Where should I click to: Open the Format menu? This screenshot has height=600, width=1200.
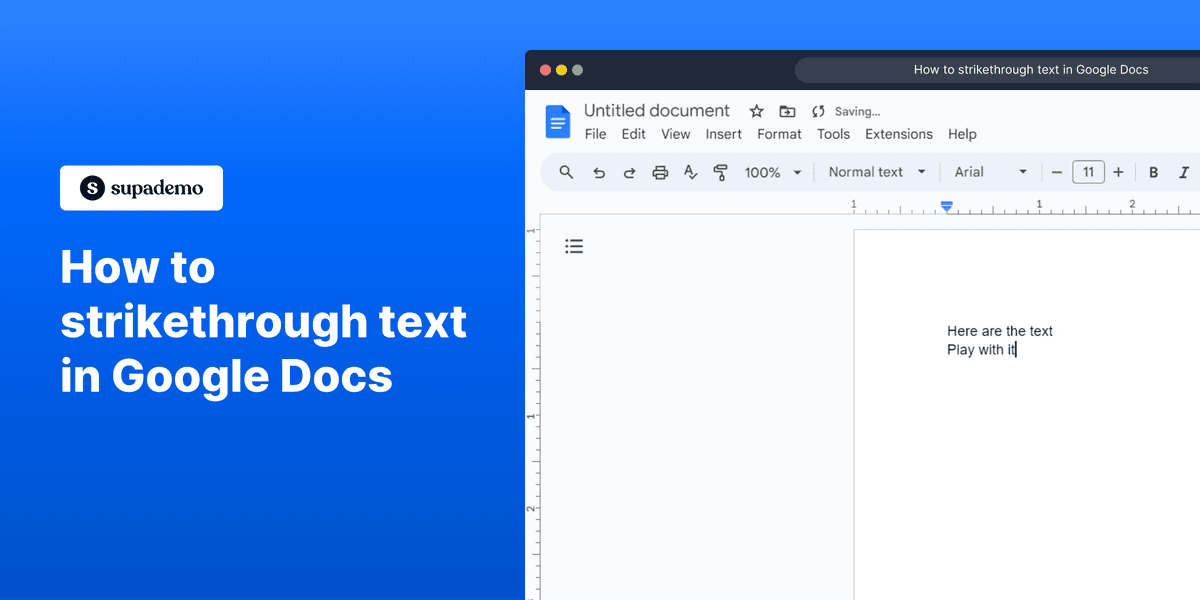click(779, 133)
